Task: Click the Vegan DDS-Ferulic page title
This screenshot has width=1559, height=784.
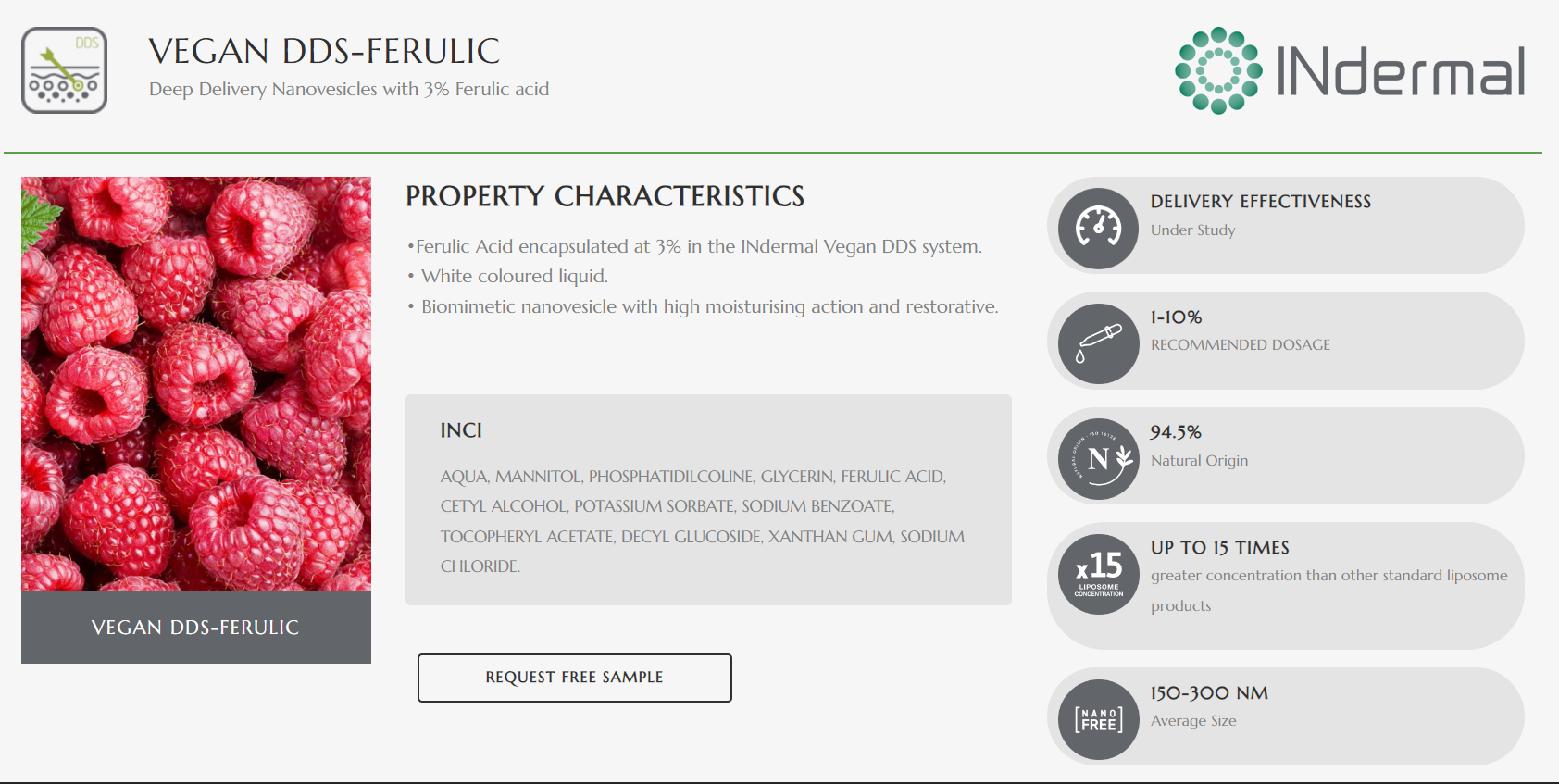Action: coord(324,52)
